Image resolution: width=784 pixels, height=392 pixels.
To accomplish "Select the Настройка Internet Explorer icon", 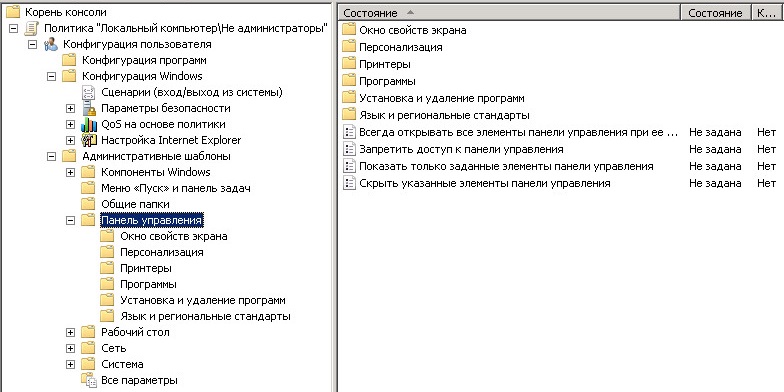I will click(88, 140).
